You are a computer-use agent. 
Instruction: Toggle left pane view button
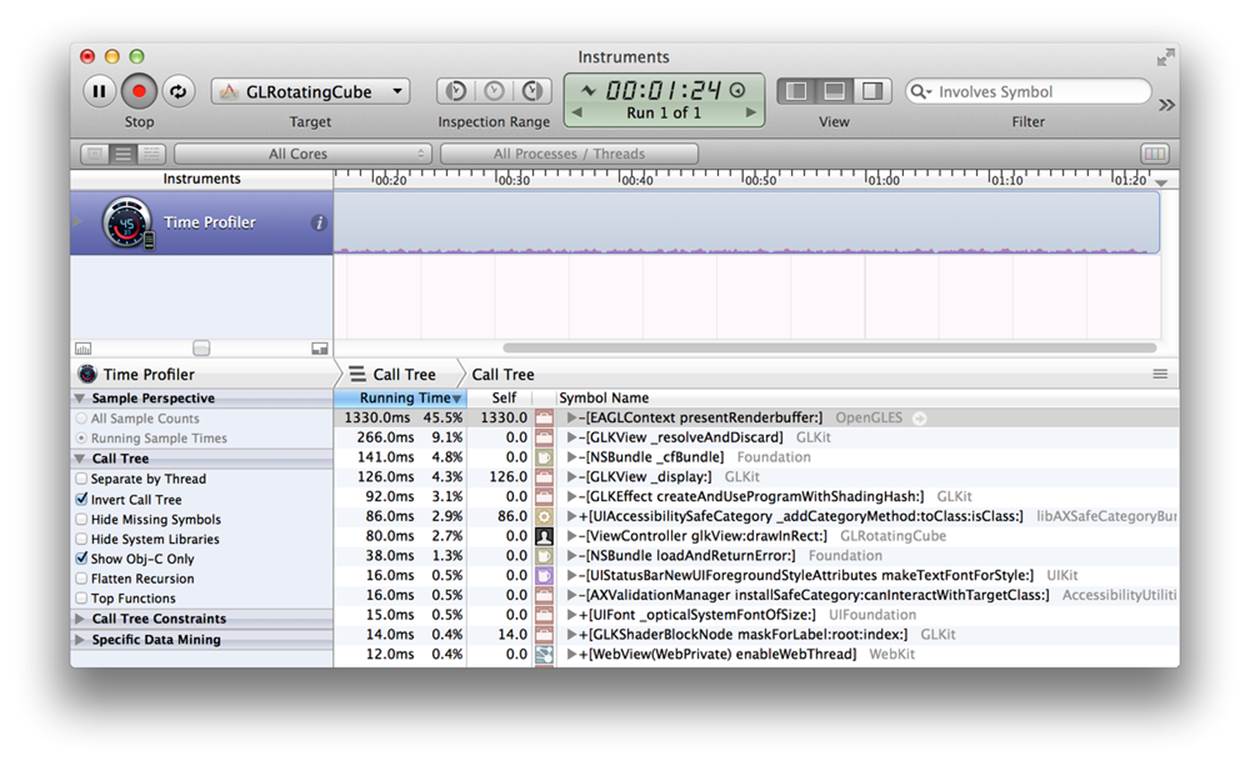[x=797, y=91]
